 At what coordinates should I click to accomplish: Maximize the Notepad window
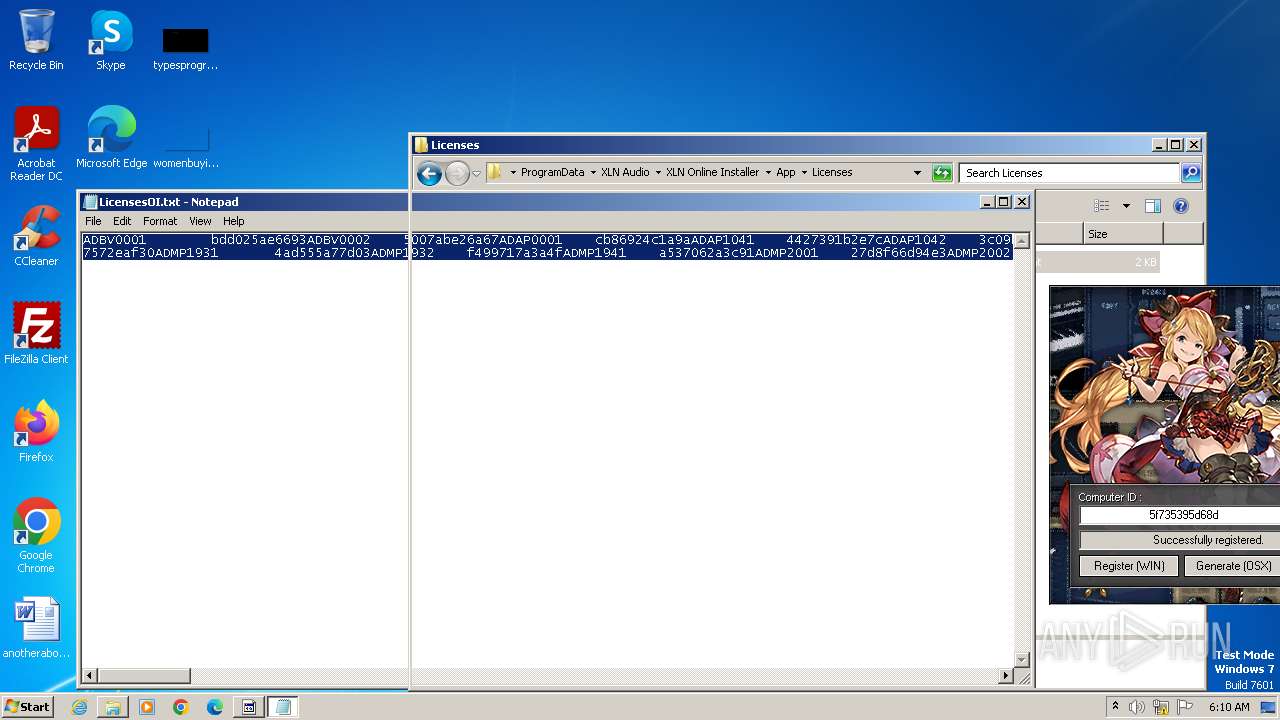click(x=1004, y=202)
